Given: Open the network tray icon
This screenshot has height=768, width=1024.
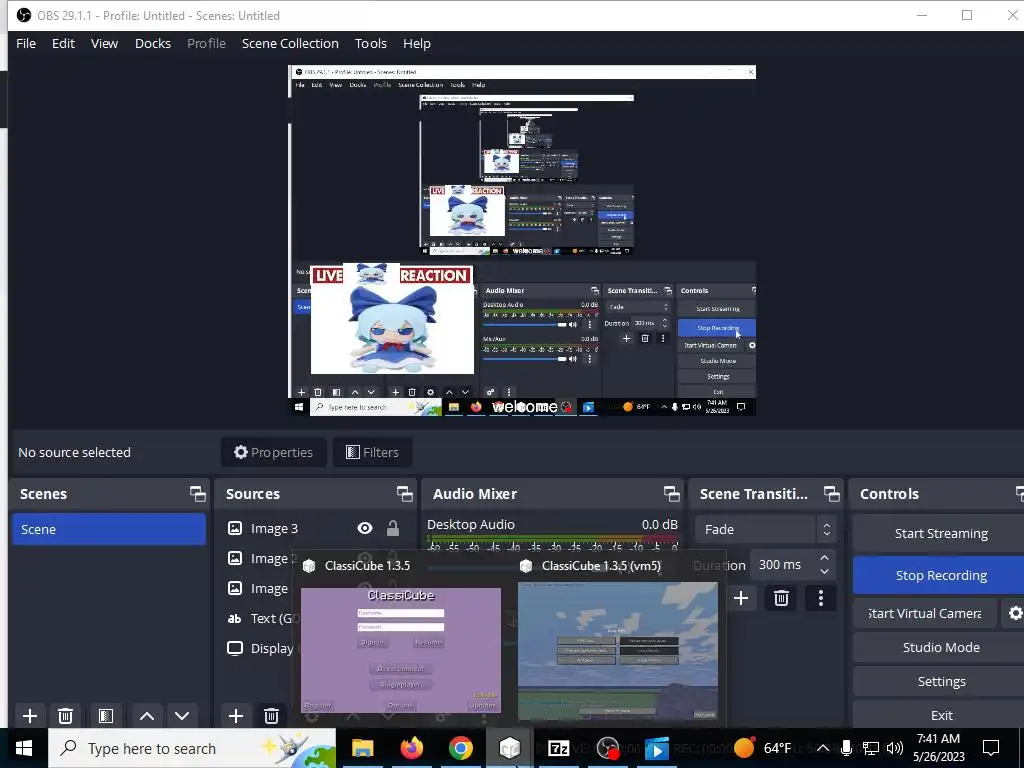Looking at the screenshot, I should point(871,748).
